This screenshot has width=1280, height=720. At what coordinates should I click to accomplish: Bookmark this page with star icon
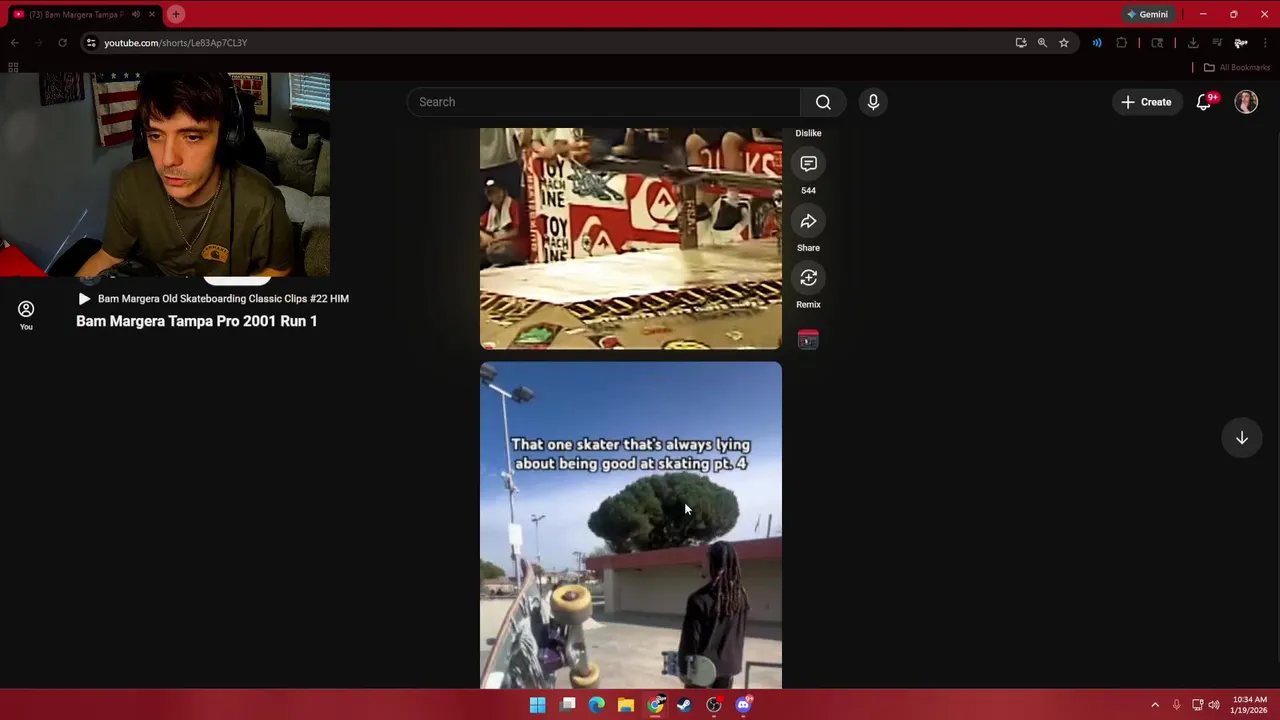point(1064,43)
